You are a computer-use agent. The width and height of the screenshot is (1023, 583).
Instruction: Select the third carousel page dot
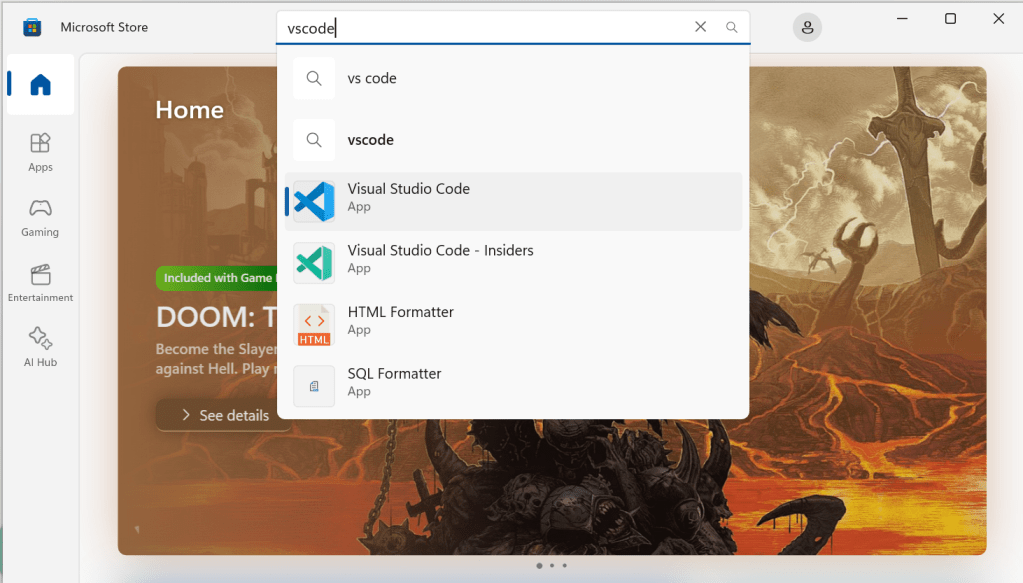tap(565, 566)
